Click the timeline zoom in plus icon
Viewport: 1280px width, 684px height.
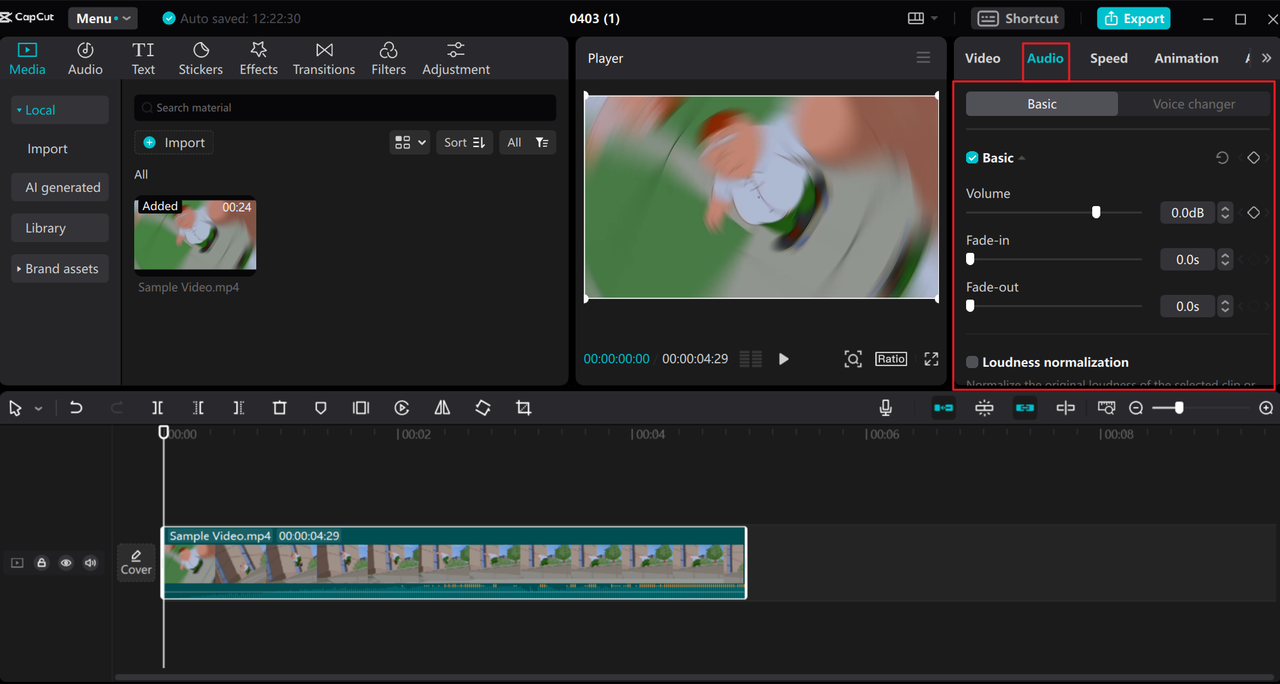1266,408
